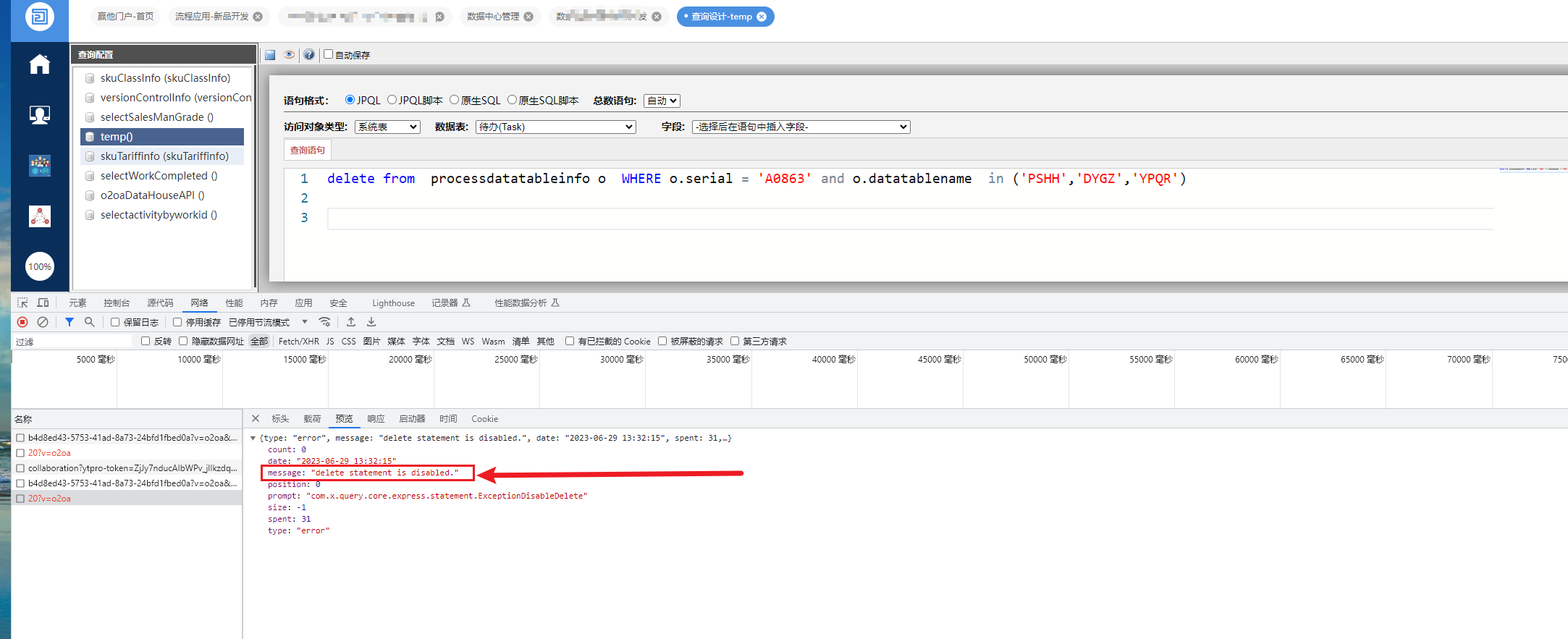Image resolution: width=1568 pixels, height=639 pixels.
Task: Select the collaboration?ytpro-token network request
Action: point(127,468)
